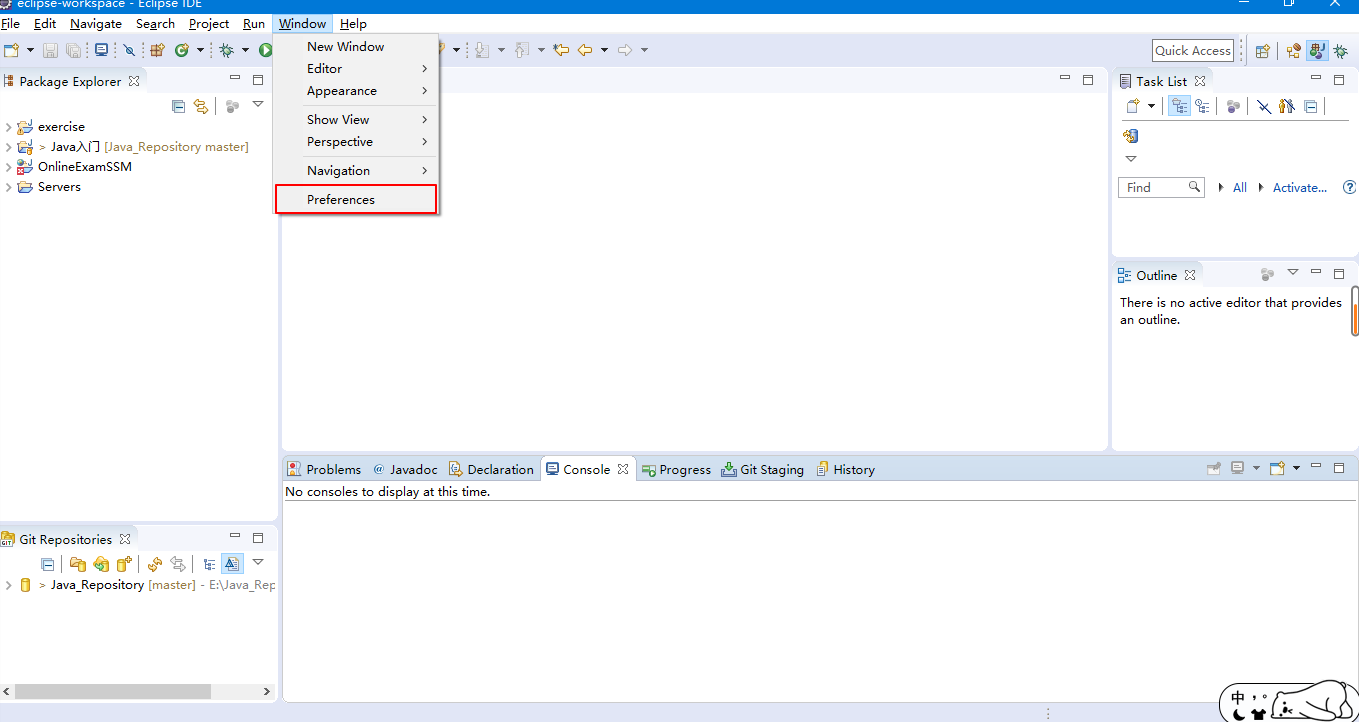The width and height of the screenshot is (1359, 722).
Task: Click the New wizard toolbar icon
Action: click(12, 50)
